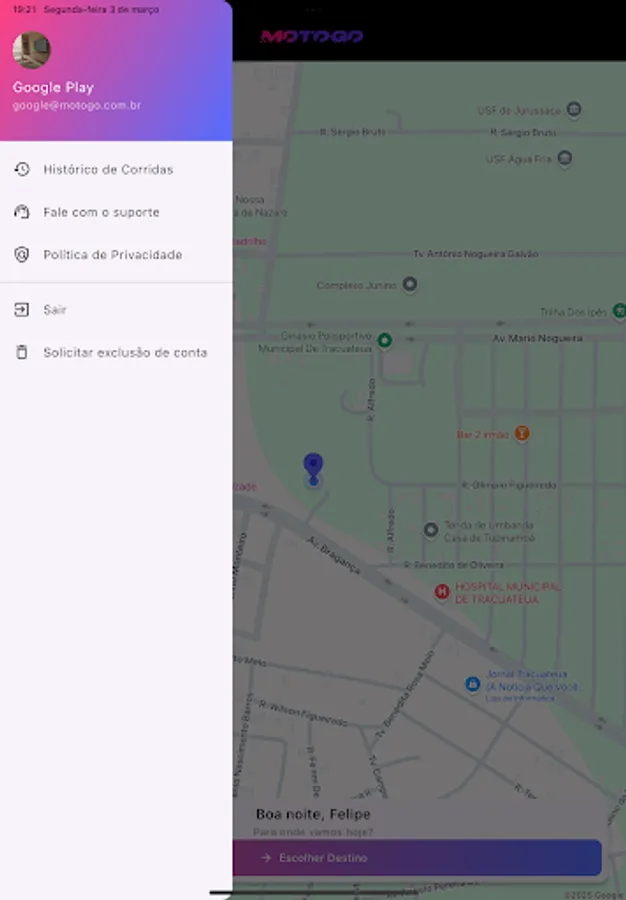Click the logout arrow icon
The image size is (626, 900).
[22, 310]
